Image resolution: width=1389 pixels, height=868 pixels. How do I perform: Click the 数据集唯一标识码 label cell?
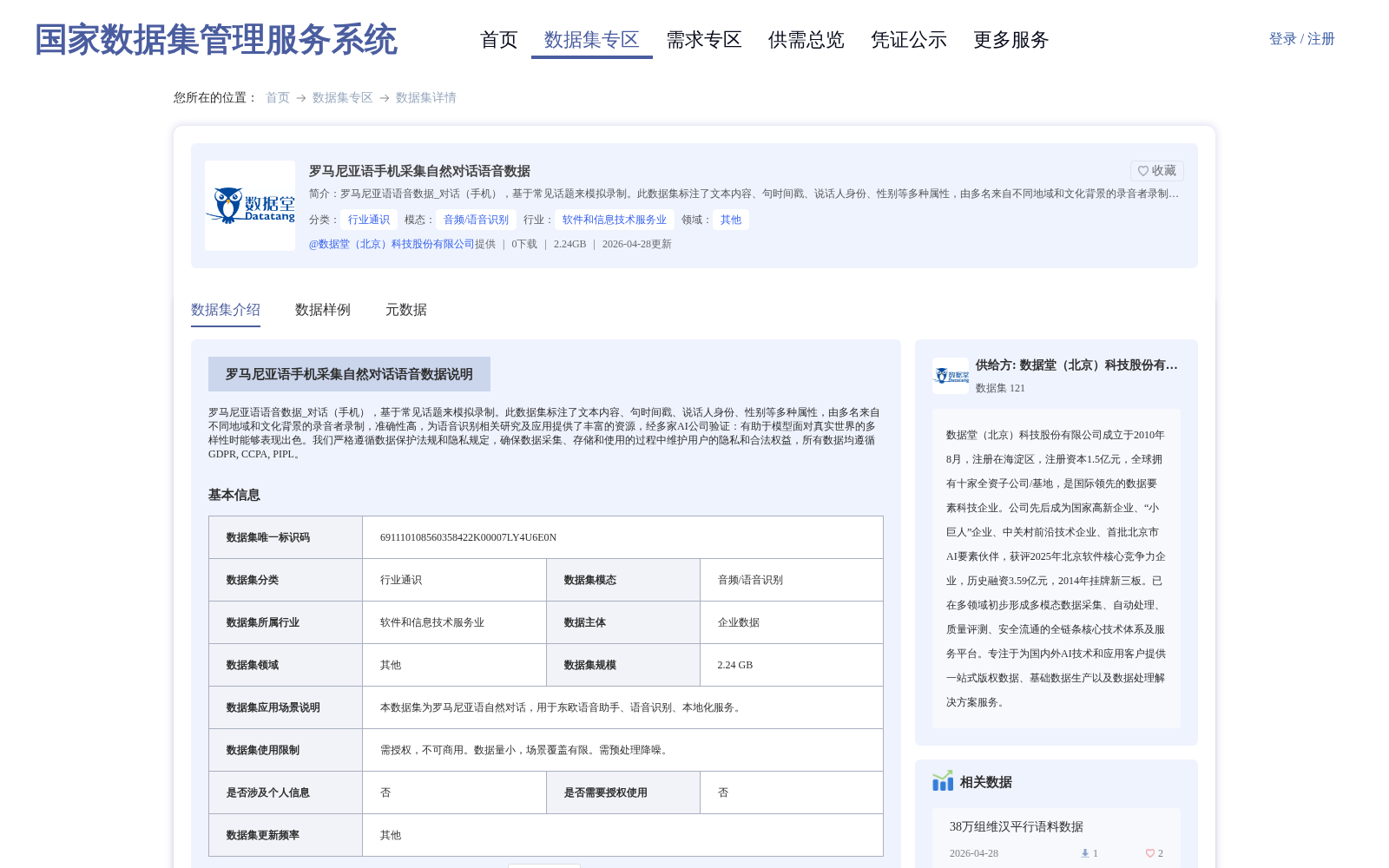(286, 537)
